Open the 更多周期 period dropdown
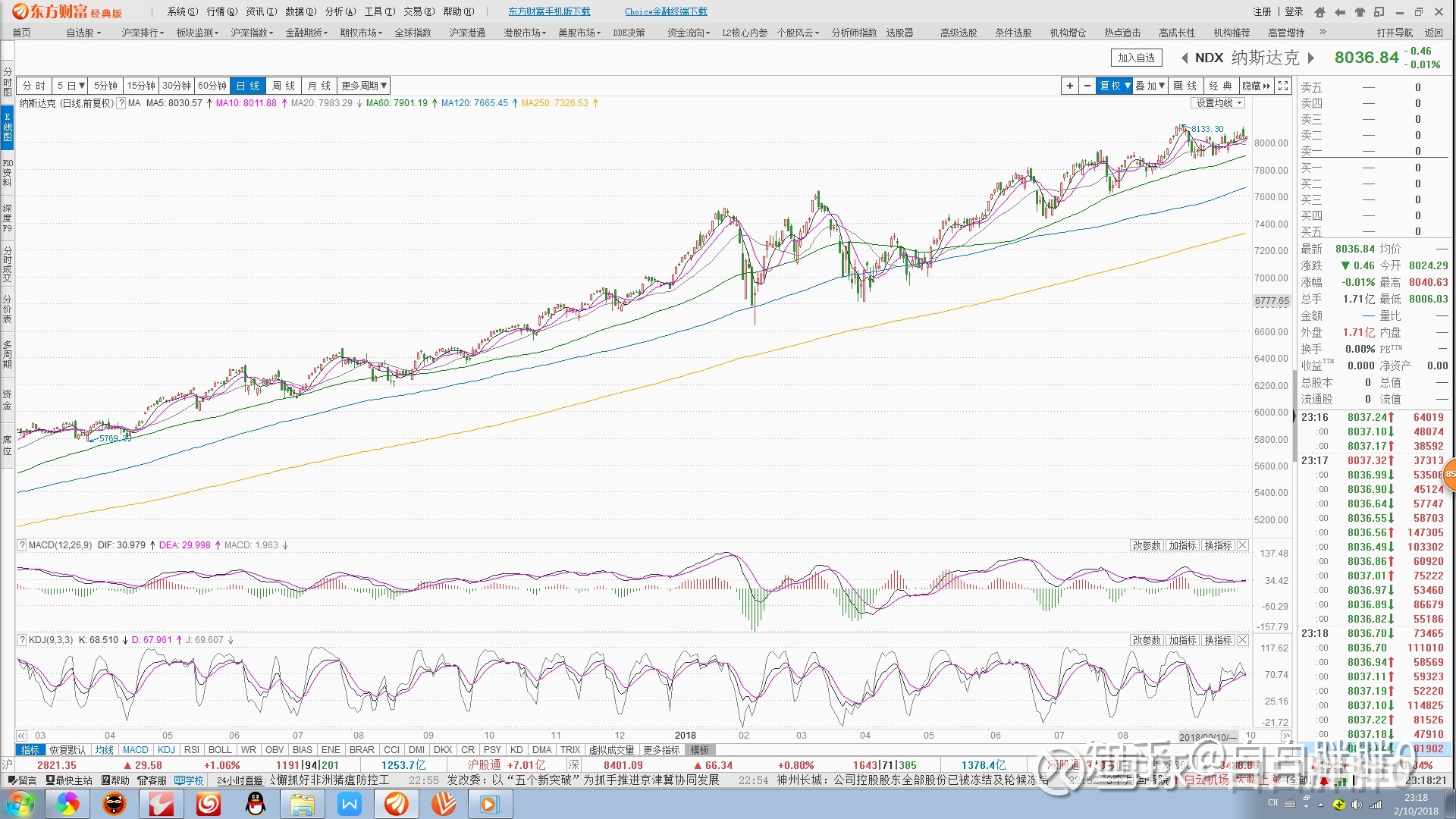This screenshot has height=819, width=1456. coord(364,86)
